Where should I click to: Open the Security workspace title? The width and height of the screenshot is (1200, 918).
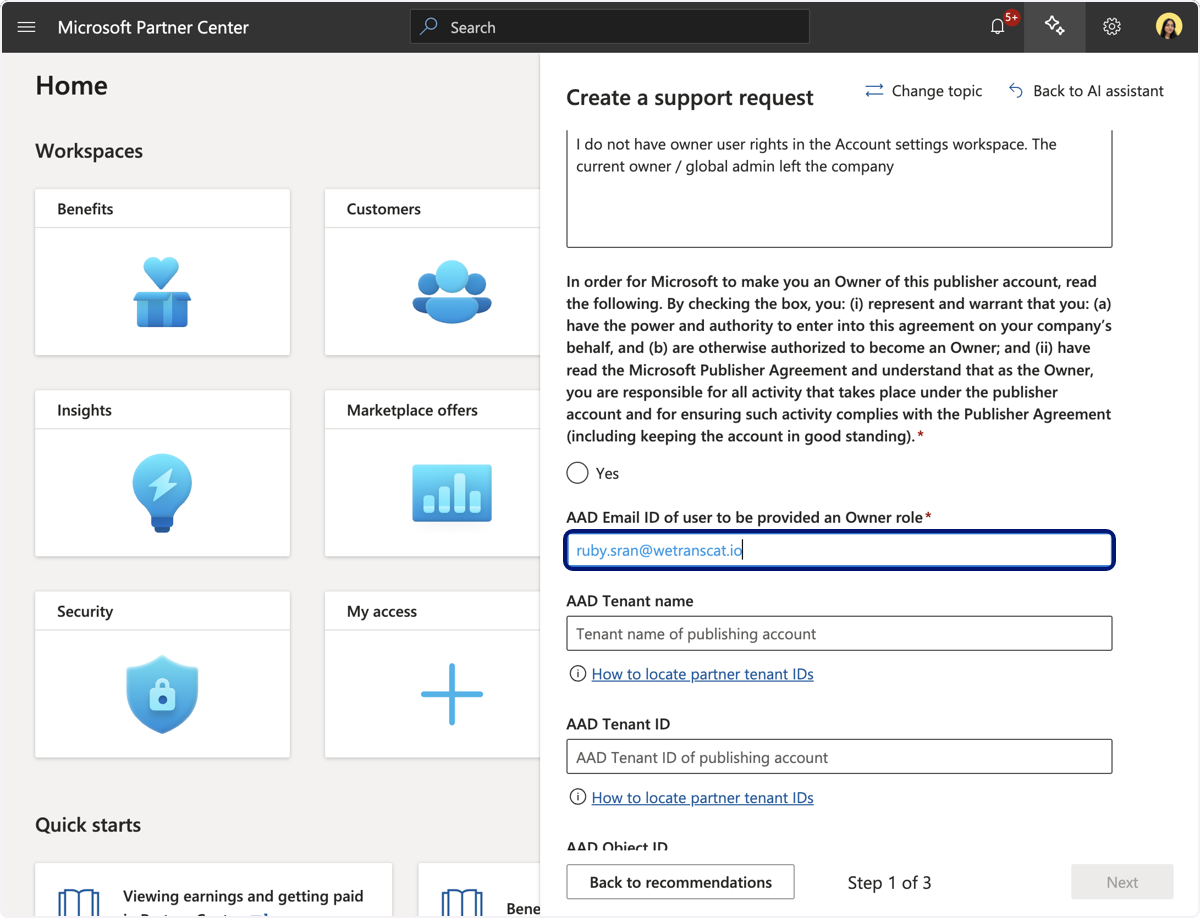point(85,611)
